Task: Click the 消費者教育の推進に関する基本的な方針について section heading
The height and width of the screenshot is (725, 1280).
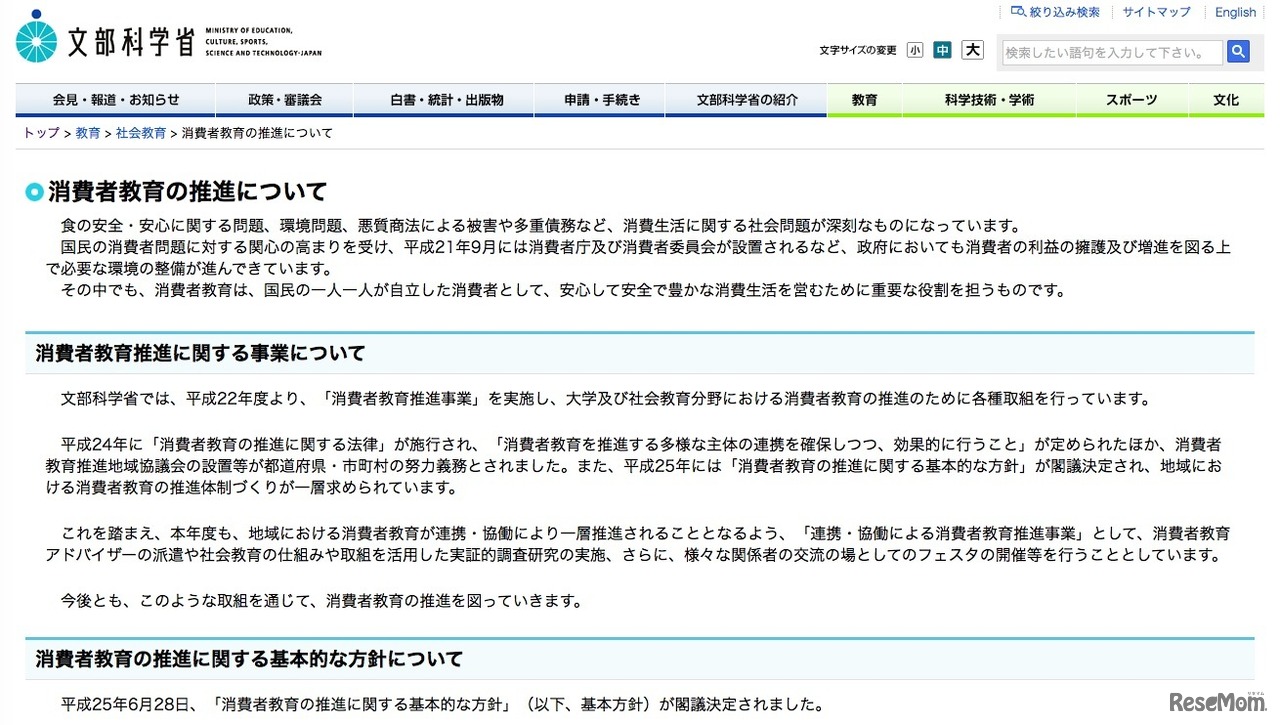Action: pyautogui.click(x=250, y=659)
